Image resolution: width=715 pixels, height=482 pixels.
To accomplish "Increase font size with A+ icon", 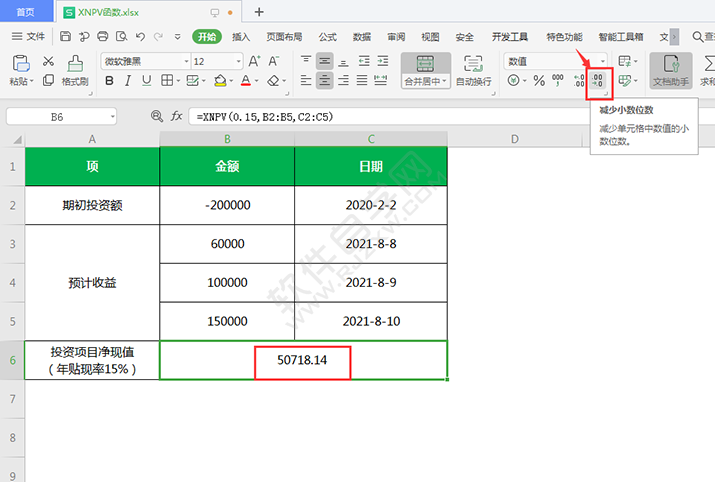I will click(254, 61).
